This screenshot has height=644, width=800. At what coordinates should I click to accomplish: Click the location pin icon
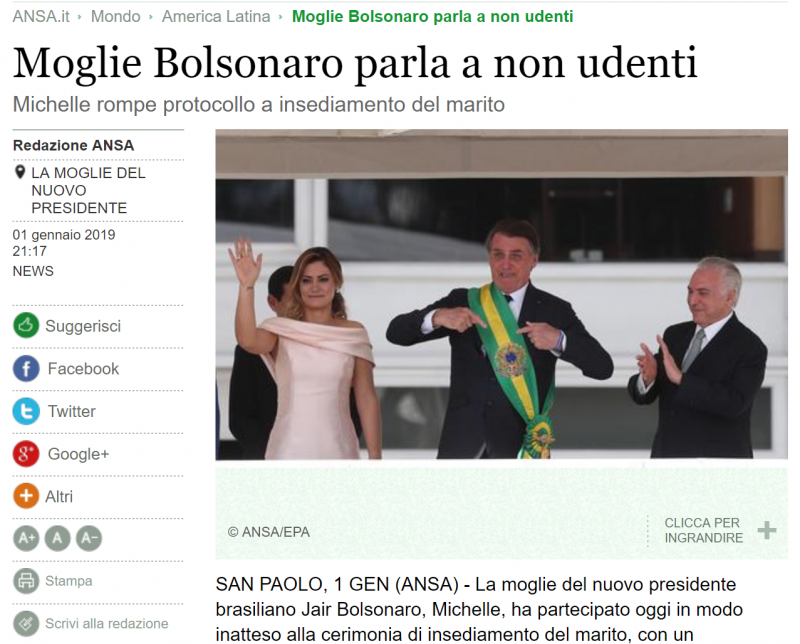pyautogui.click(x=20, y=172)
